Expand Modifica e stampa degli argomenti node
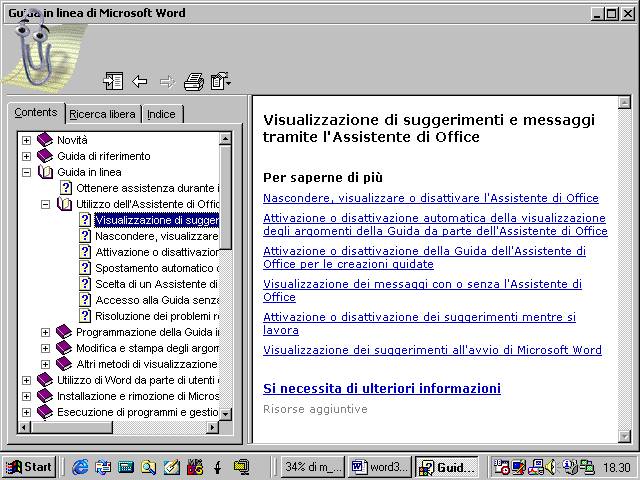The height and width of the screenshot is (480, 640). 46,348
